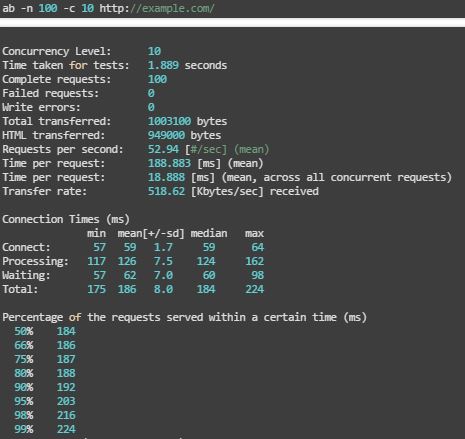Click the Connection Times heading
The width and height of the screenshot is (465, 439).
[x=66, y=219]
